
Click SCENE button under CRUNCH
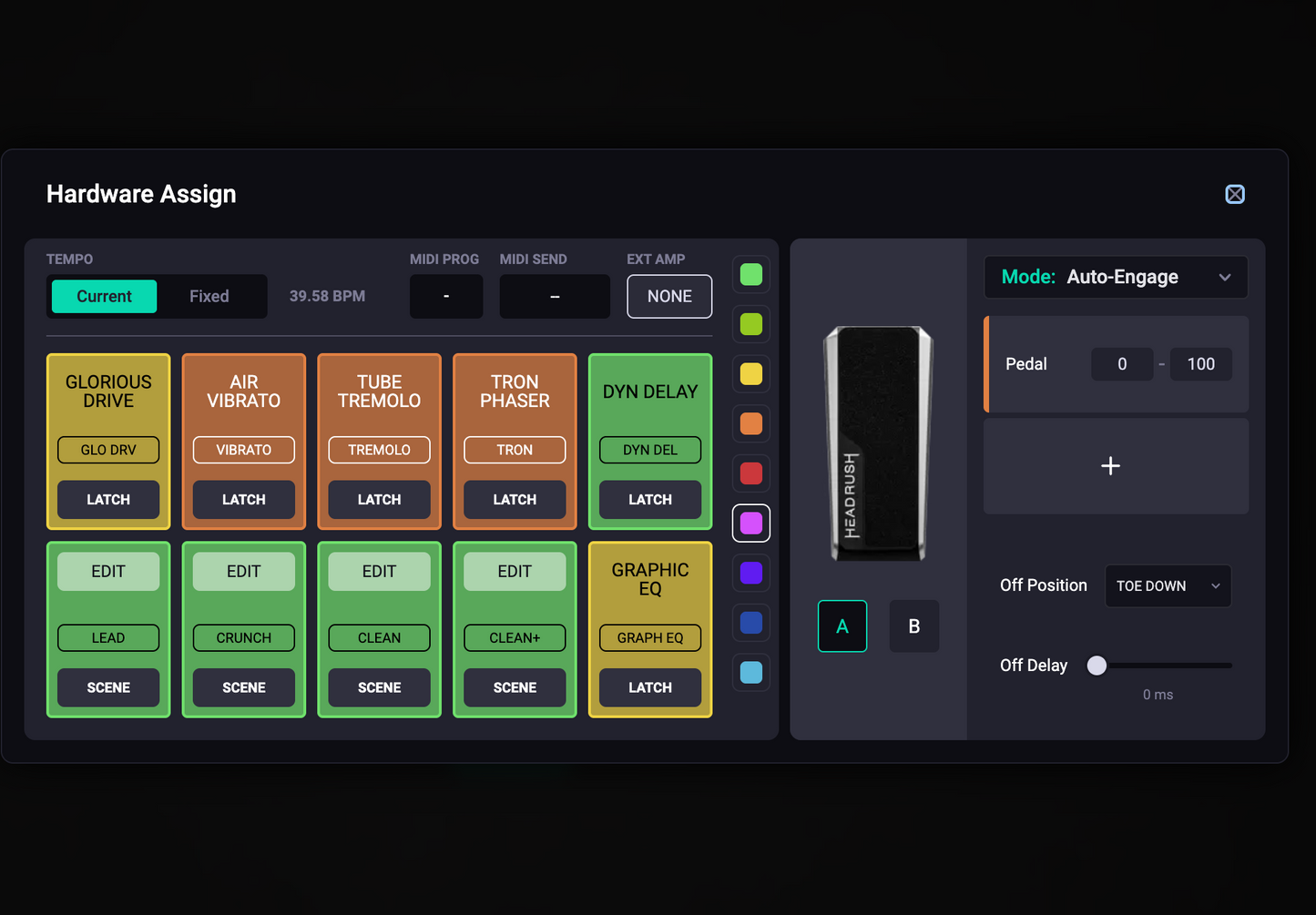point(244,688)
